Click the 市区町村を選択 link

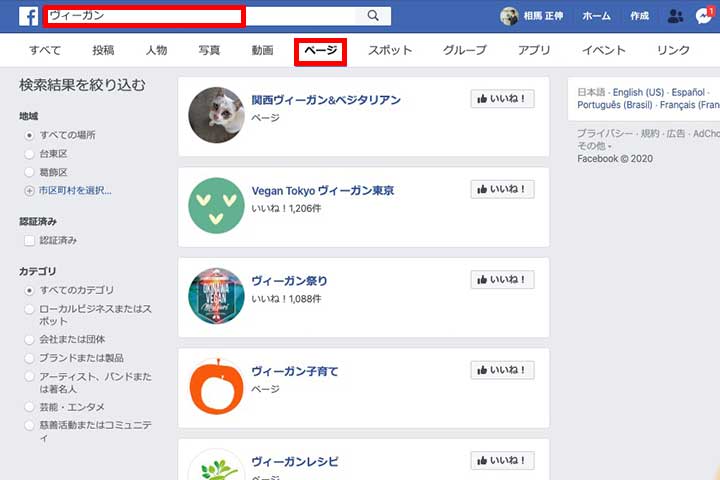(75, 191)
